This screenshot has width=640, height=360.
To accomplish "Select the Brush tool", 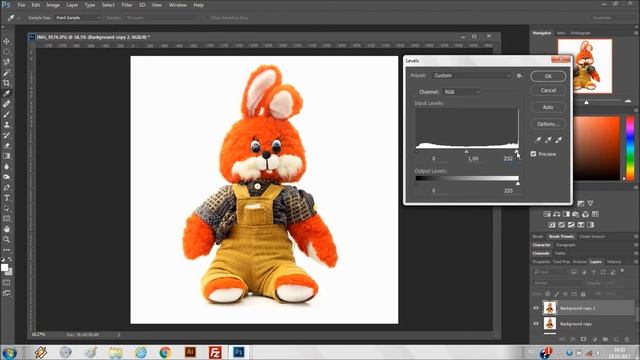I will (x=7, y=114).
